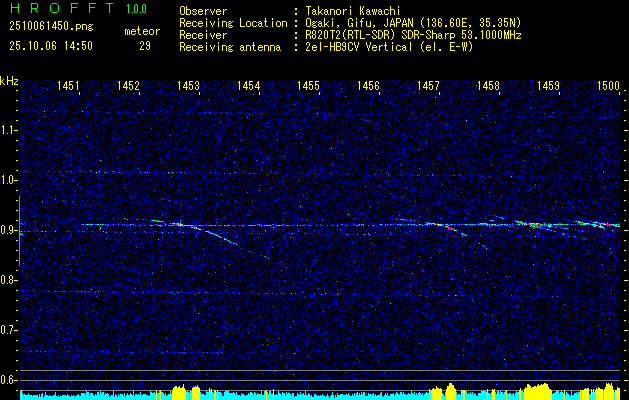Click the Receiving Location field label
Viewport: 629px width, 400px height.
233,23
